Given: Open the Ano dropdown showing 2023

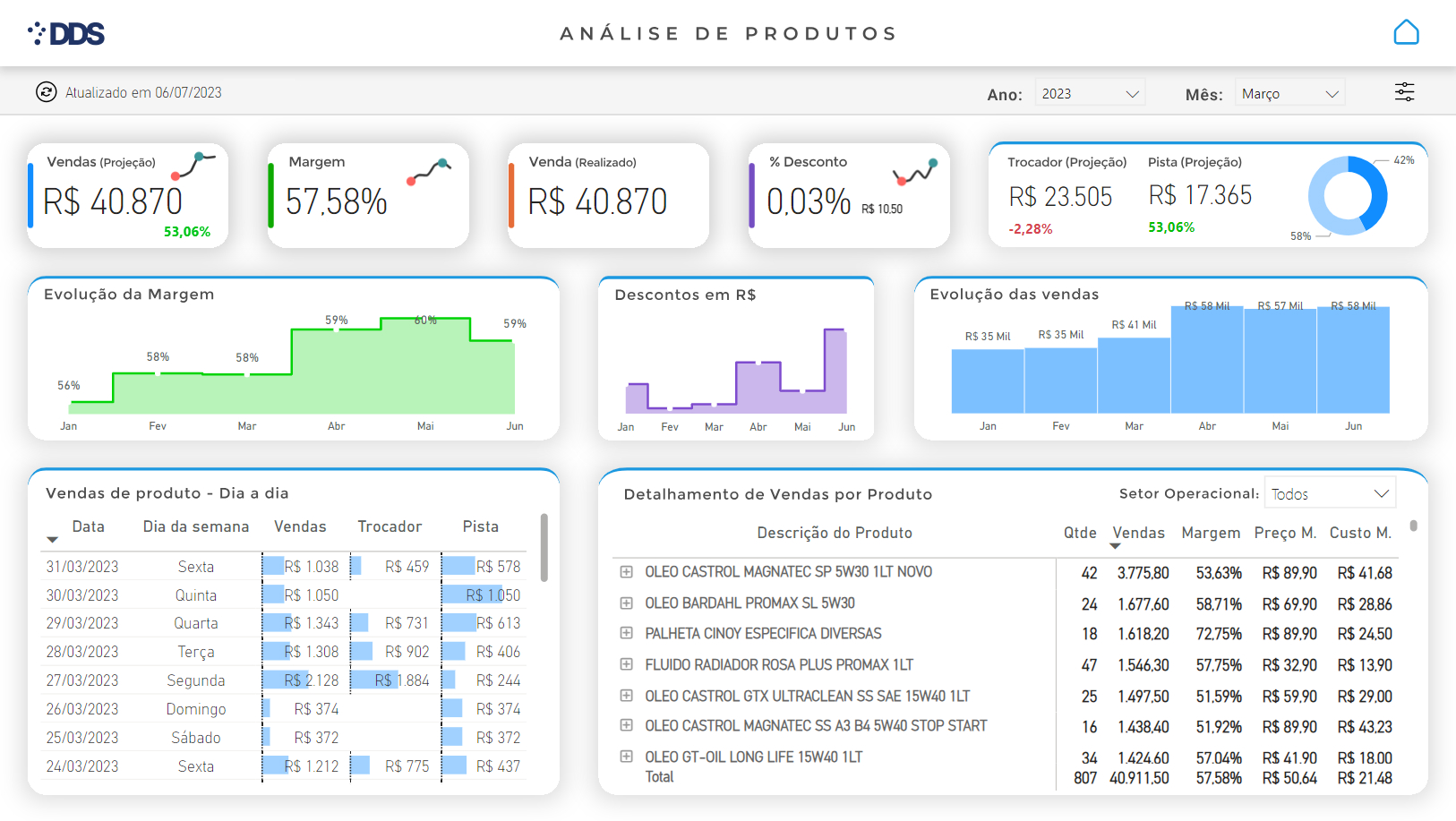Looking at the screenshot, I should (x=1090, y=93).
